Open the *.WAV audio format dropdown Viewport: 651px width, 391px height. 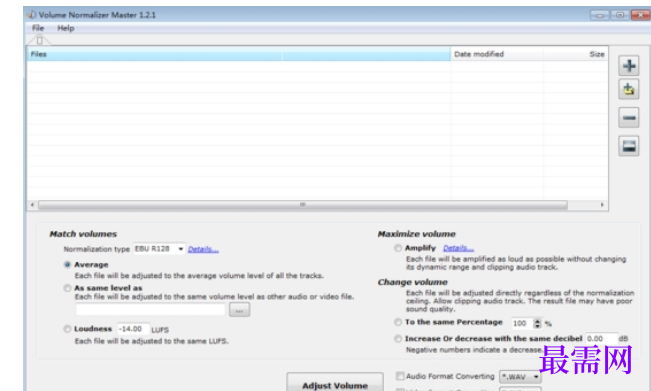[520, 377]
